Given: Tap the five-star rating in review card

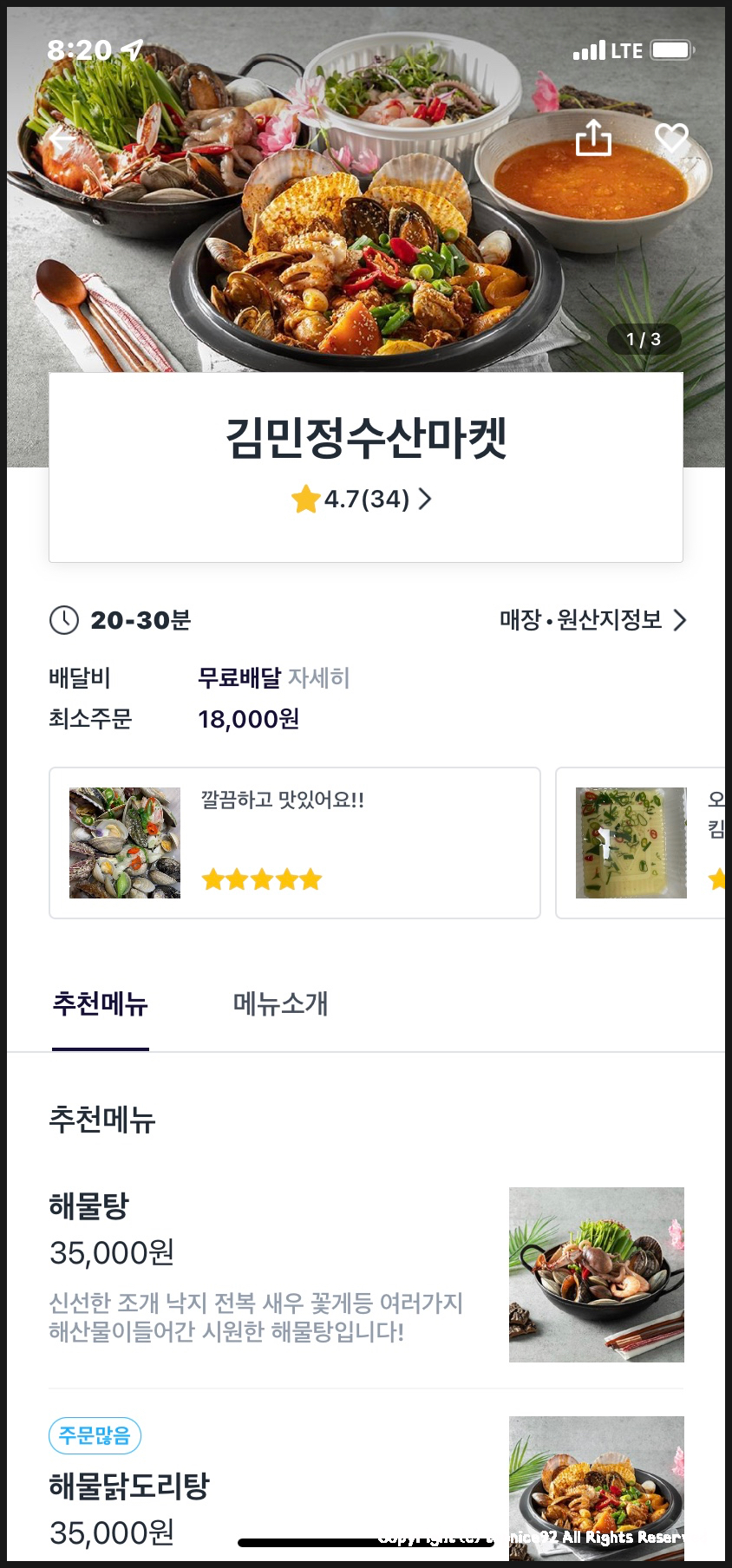Looking at the screenshot, I should click(262, 880).
